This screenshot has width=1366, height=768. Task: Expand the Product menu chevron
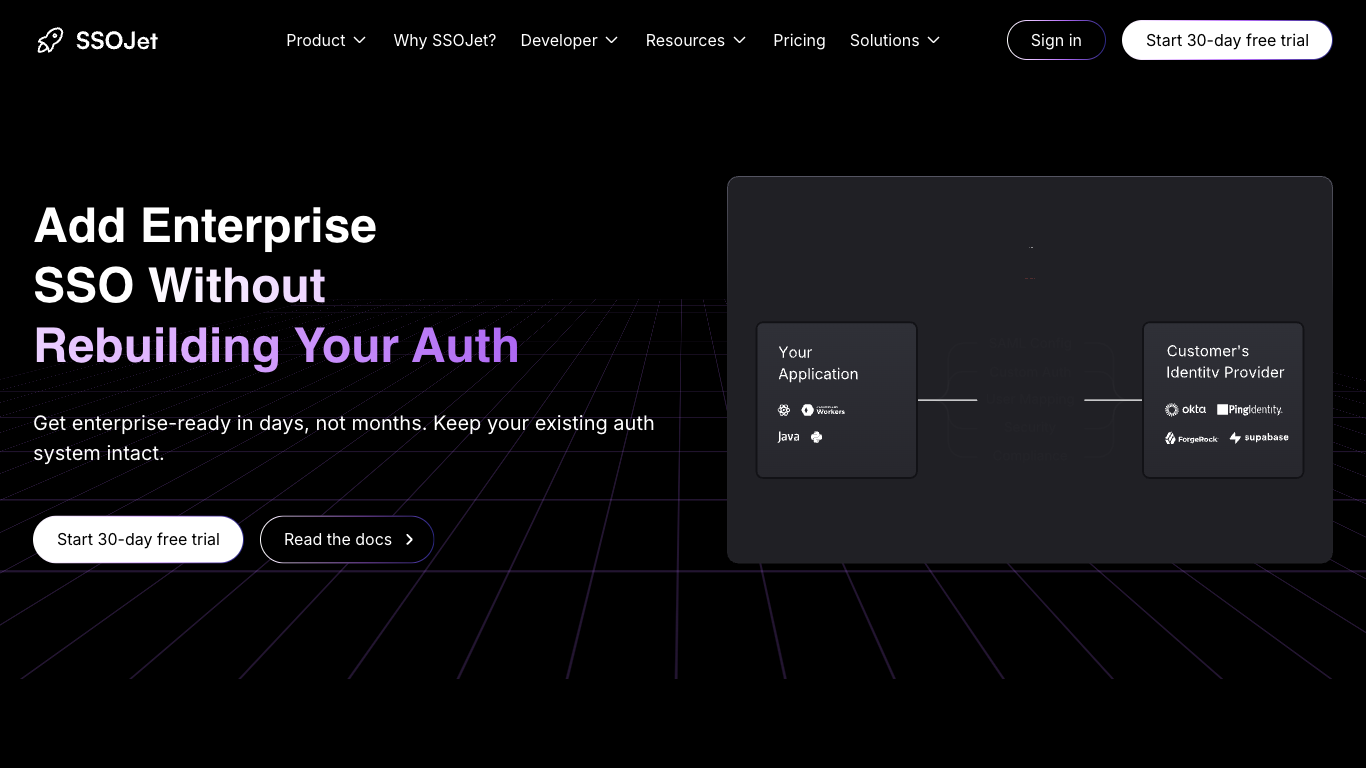pos(359,40)
